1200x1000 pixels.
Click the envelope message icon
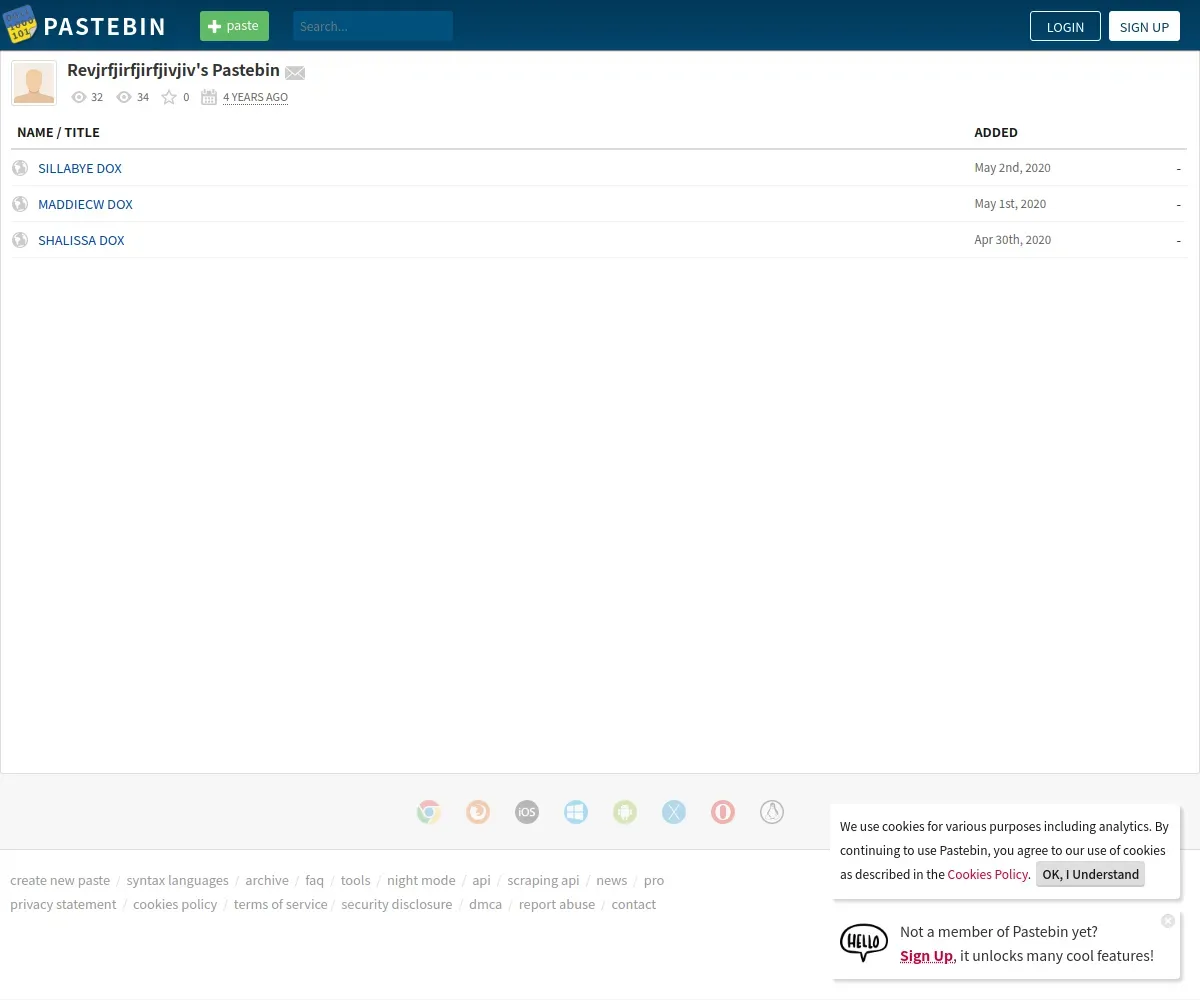(295, 72)
